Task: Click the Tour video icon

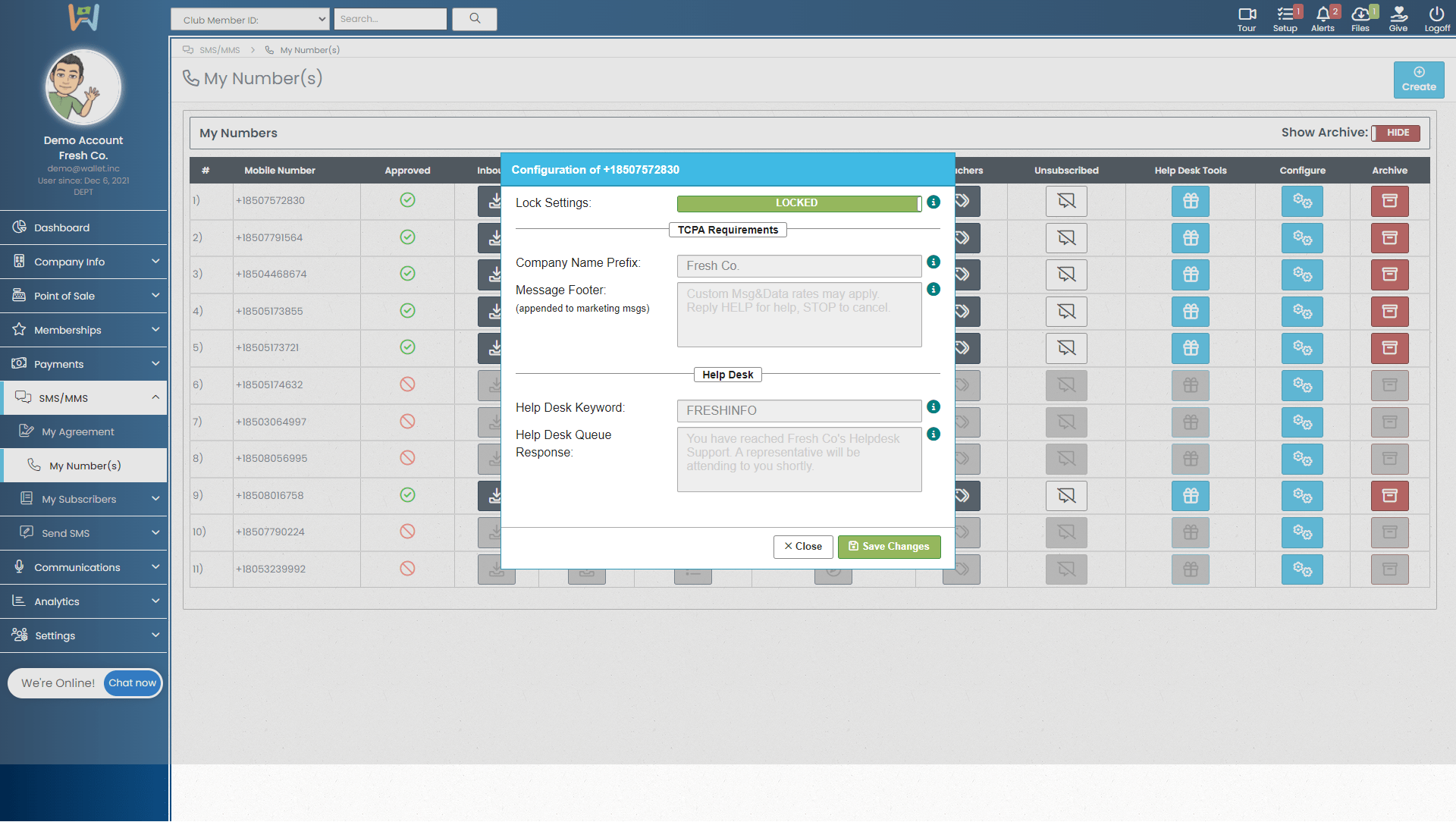Action: pos(1247,14)
